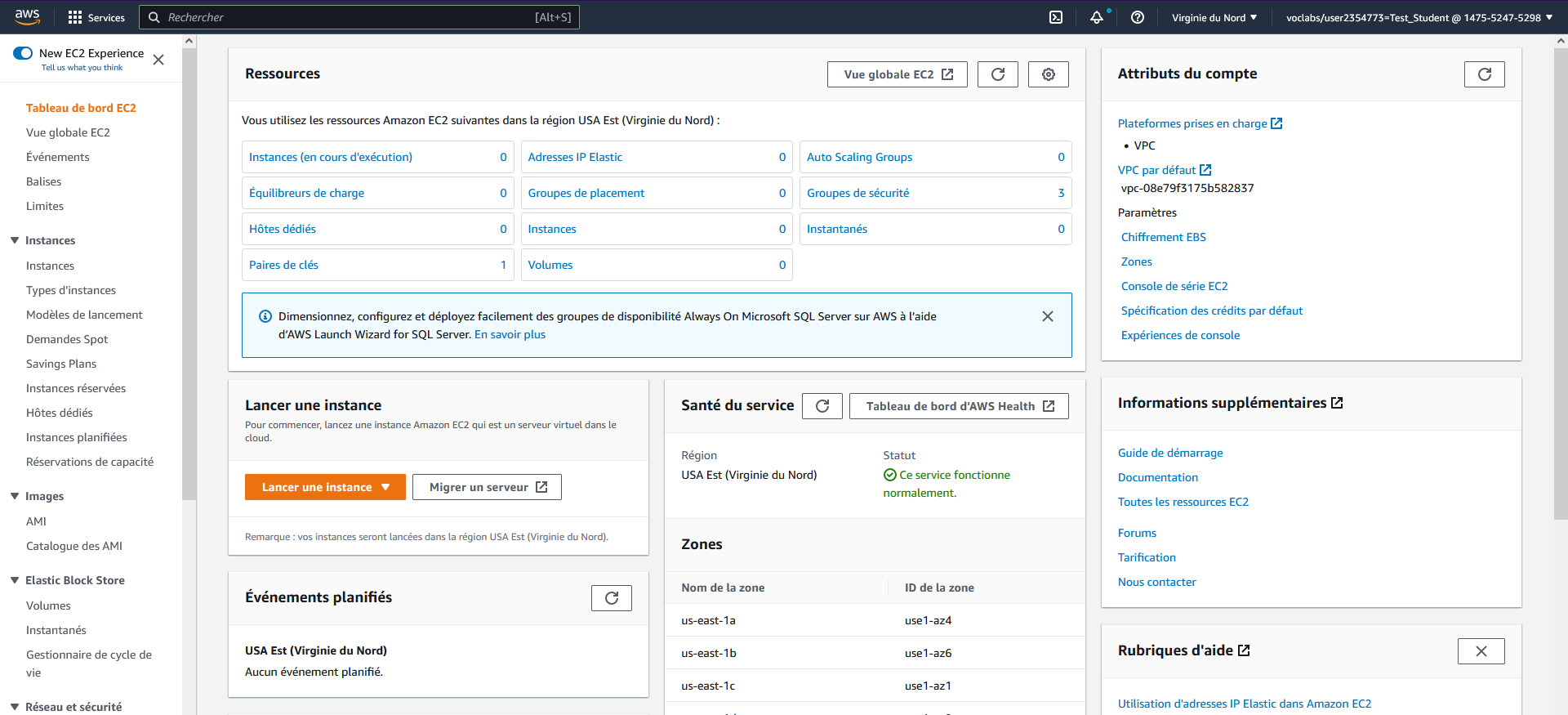Open Guide de démarrage link
Viewport: 1568px width, 715px height.
(1170, 453)
